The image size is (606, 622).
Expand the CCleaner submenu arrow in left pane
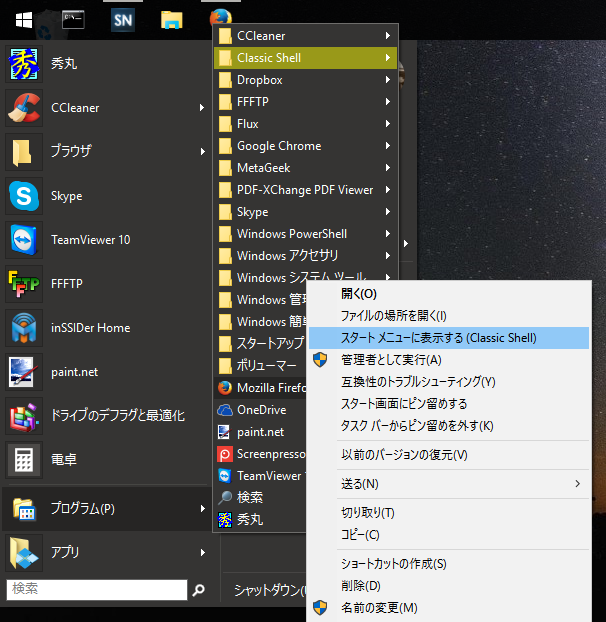202,108
